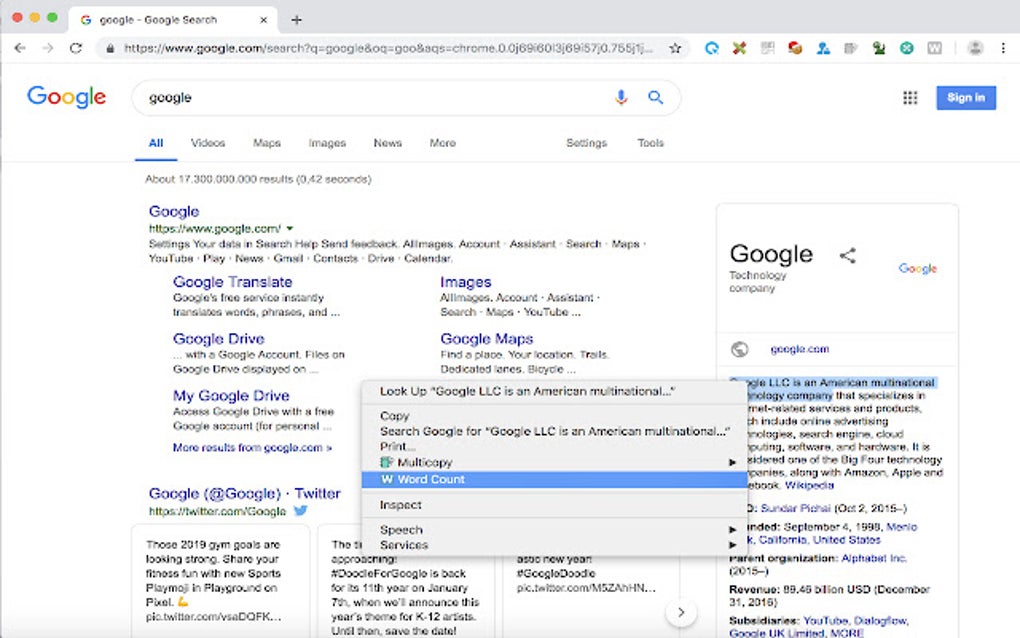The width and height of the screenshot is (1020, 638).
Task: Expand the Multicopy submenu arrow
Action: (732, 462)
